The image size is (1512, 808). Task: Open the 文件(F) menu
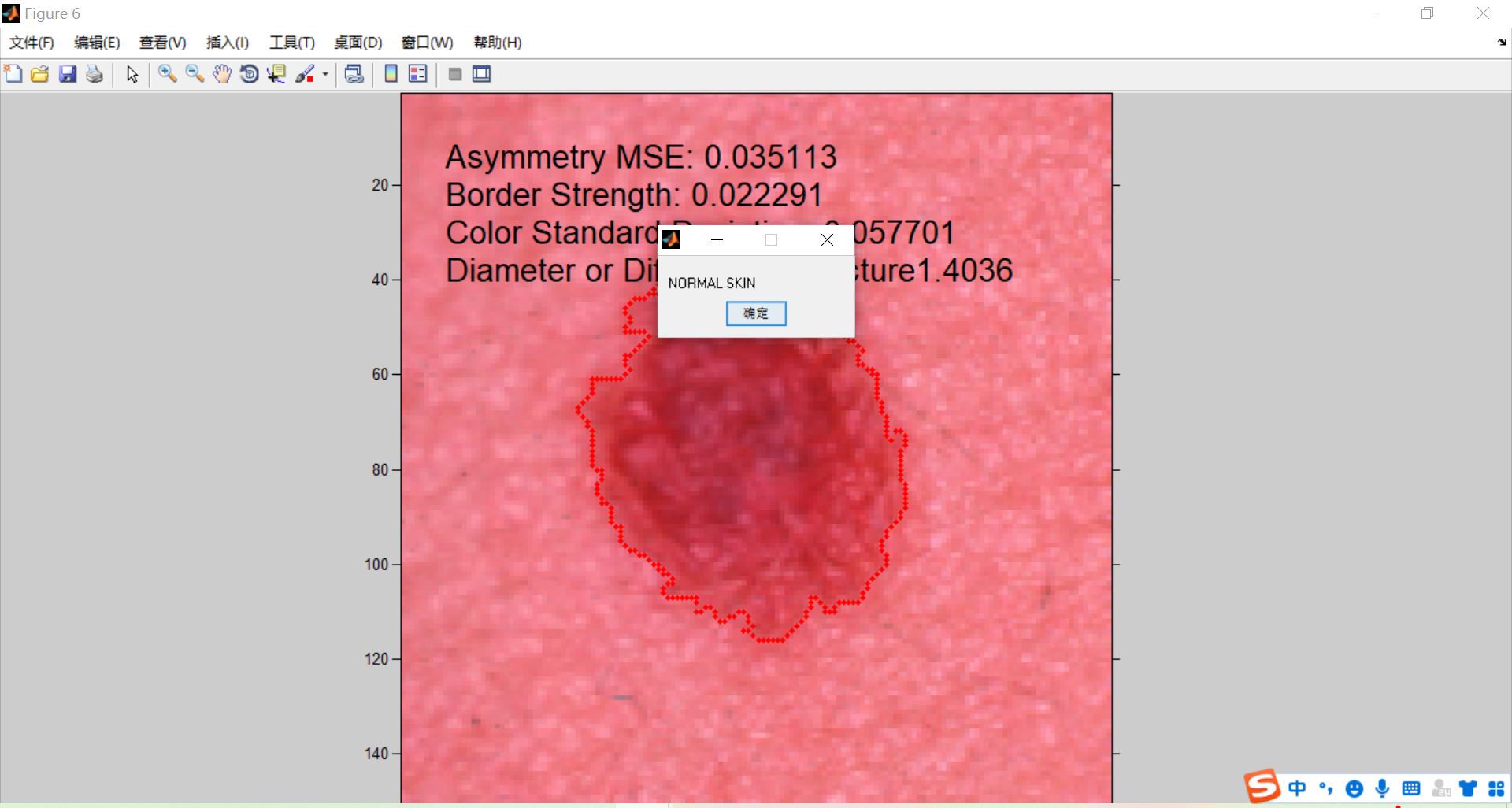coord(31,43)
